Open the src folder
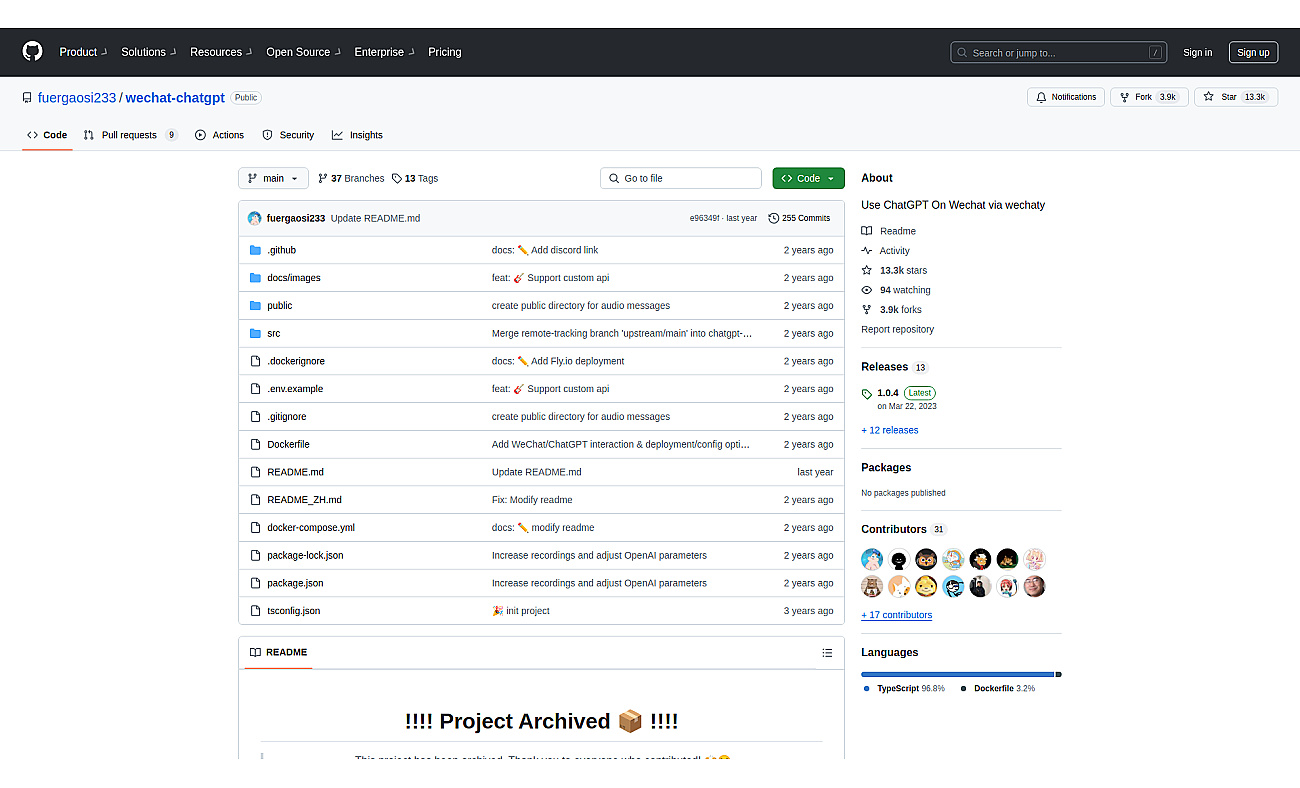Image resolution: width=1300 pixels, height=788 pixels. point(273,333)
